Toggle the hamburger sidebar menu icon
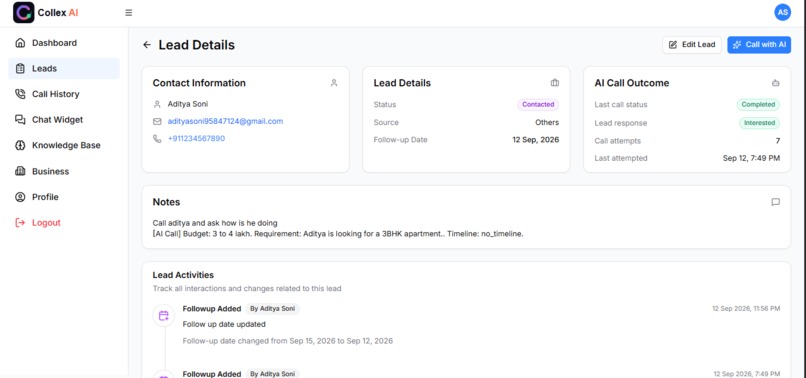Image resolution: width=806 pixels, height=378 pixels. [129, 12]
